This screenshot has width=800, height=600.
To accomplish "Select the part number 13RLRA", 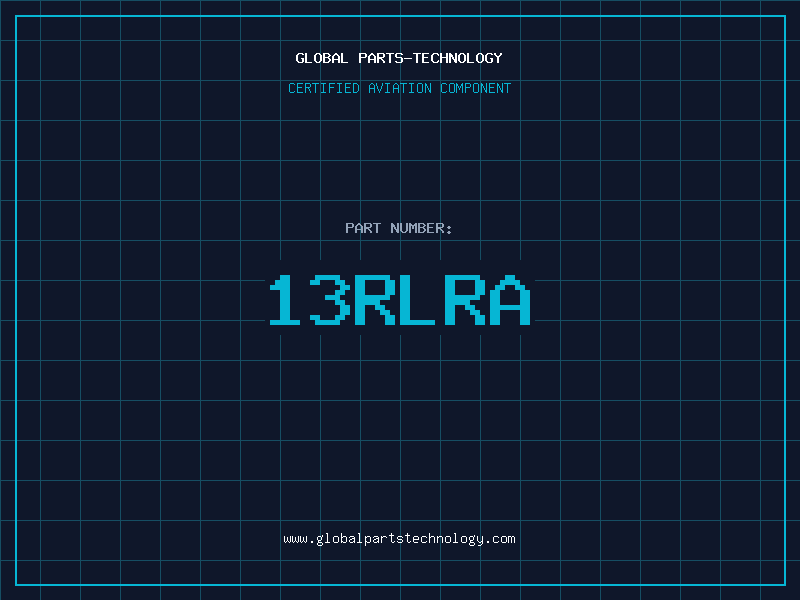I will 399,300.
